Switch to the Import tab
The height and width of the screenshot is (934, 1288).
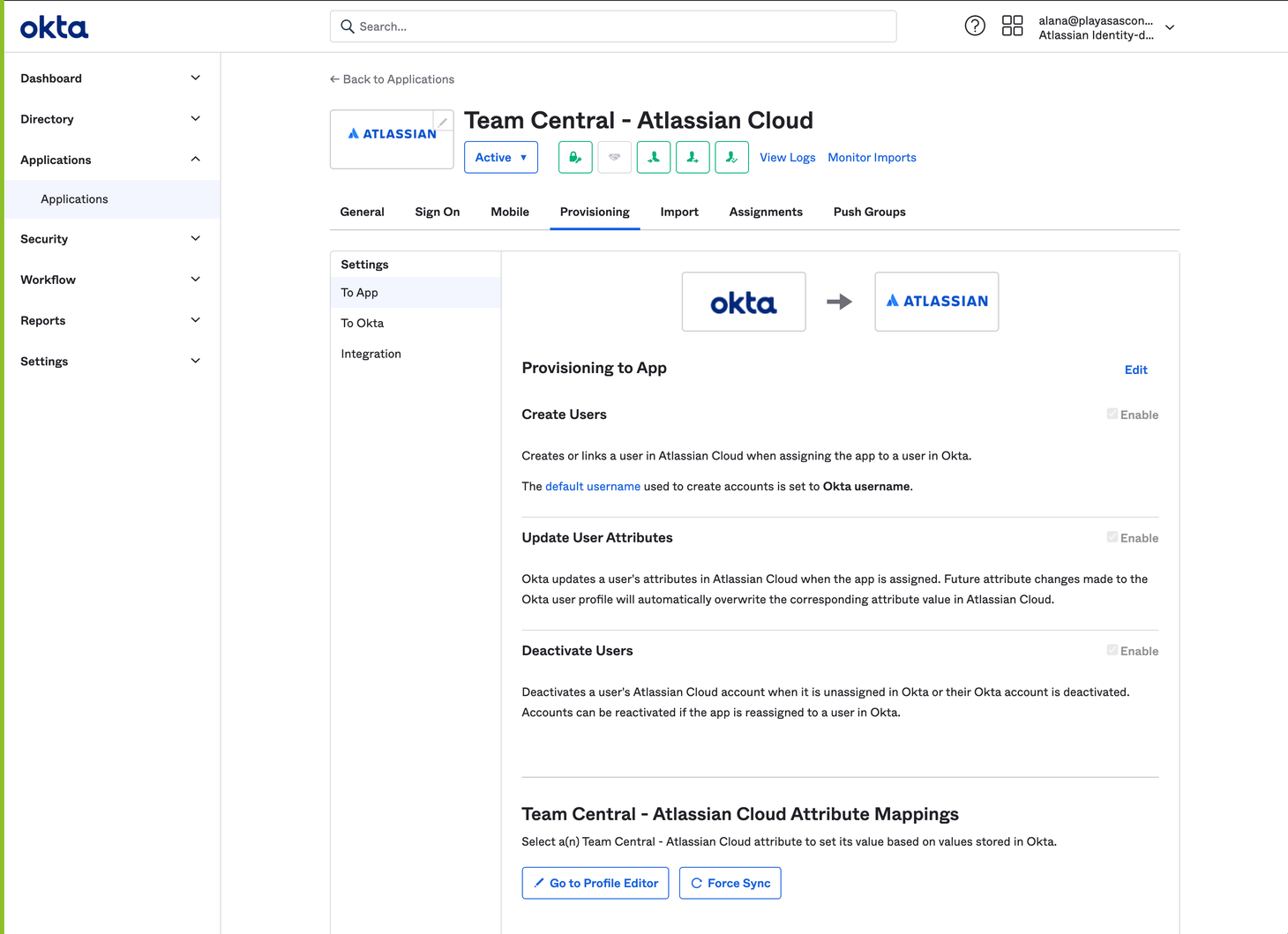(679, 212)
